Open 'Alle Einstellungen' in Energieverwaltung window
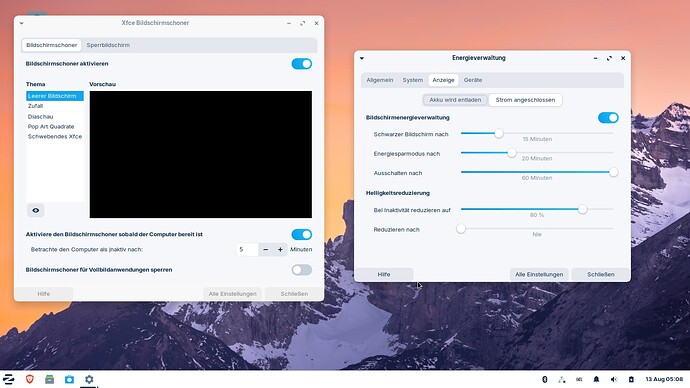690x388 pixels. (539, 275)
